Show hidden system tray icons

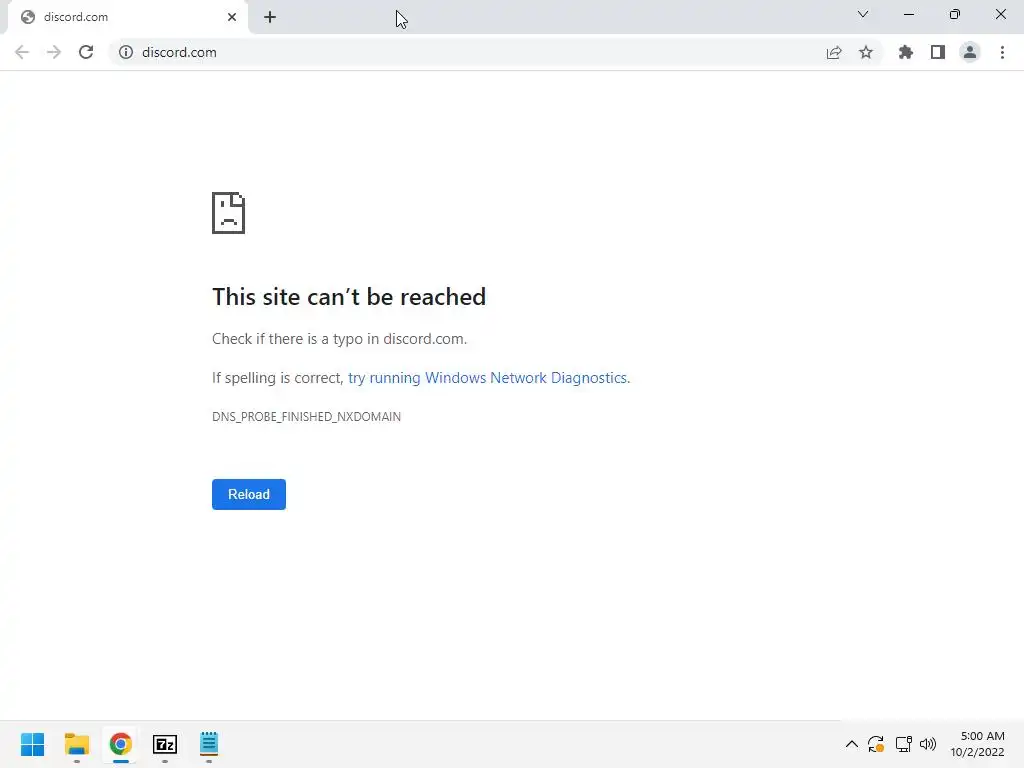852,744
